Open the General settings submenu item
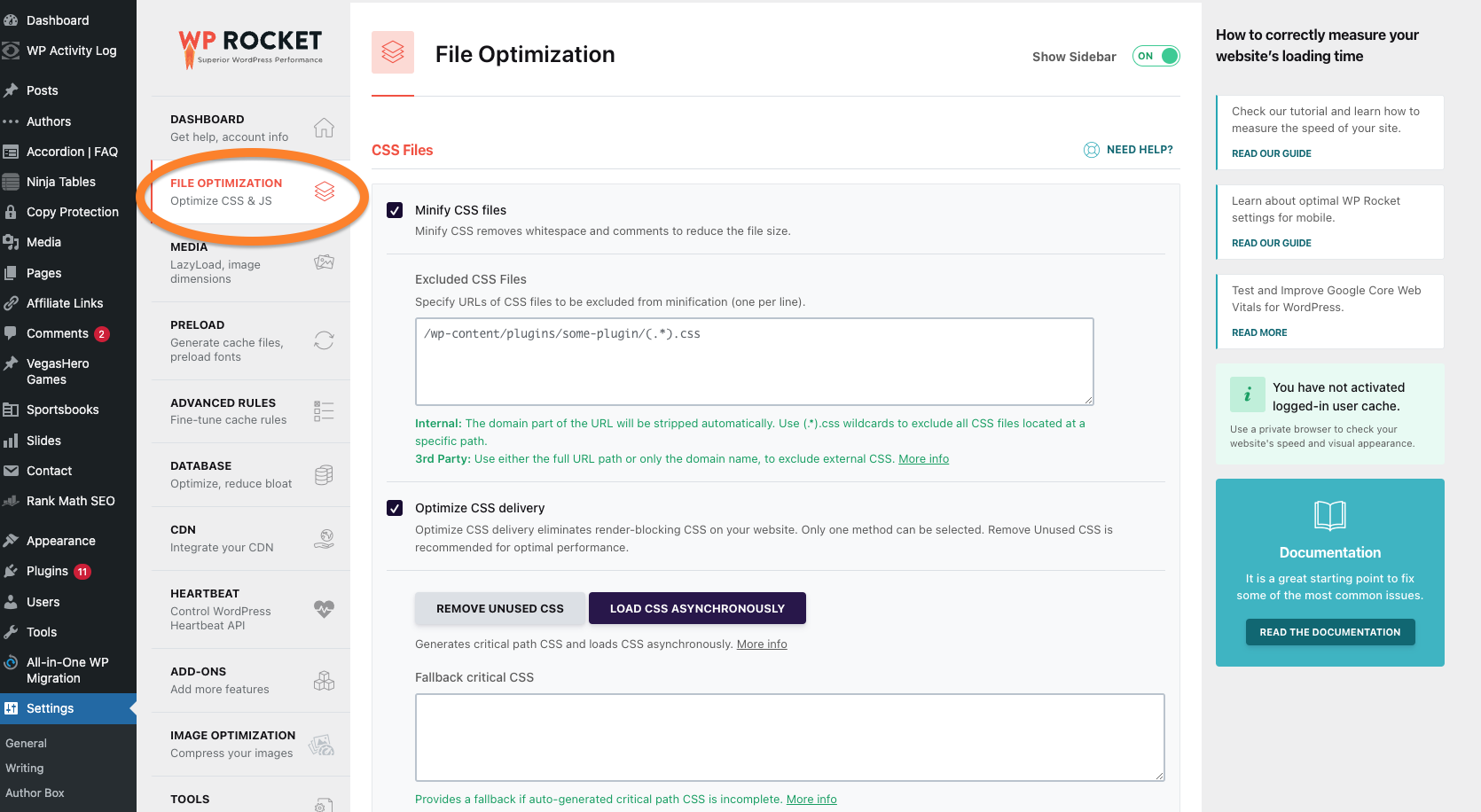Image resolution: width=1481 pixels, height=812 pixels. click(x=26, y=744)
